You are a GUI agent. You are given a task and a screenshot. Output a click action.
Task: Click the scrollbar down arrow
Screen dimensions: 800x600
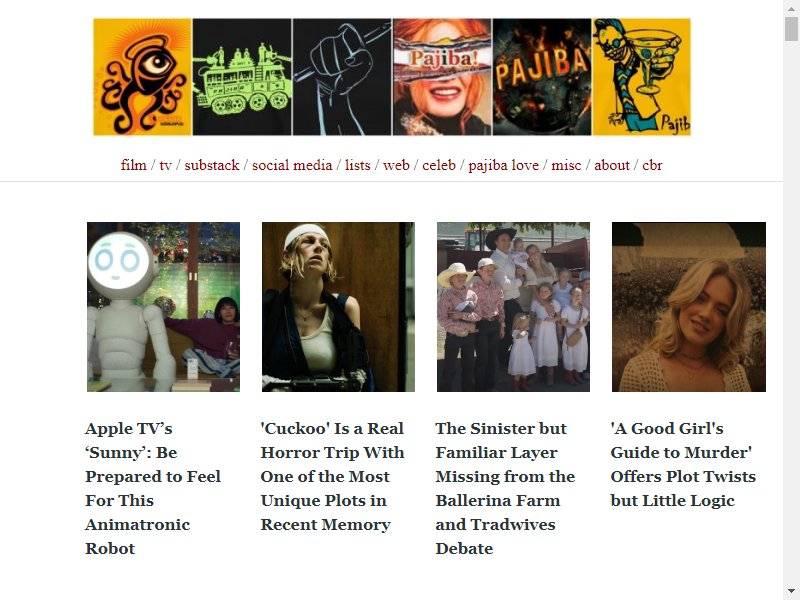click(x=791, y=591)
